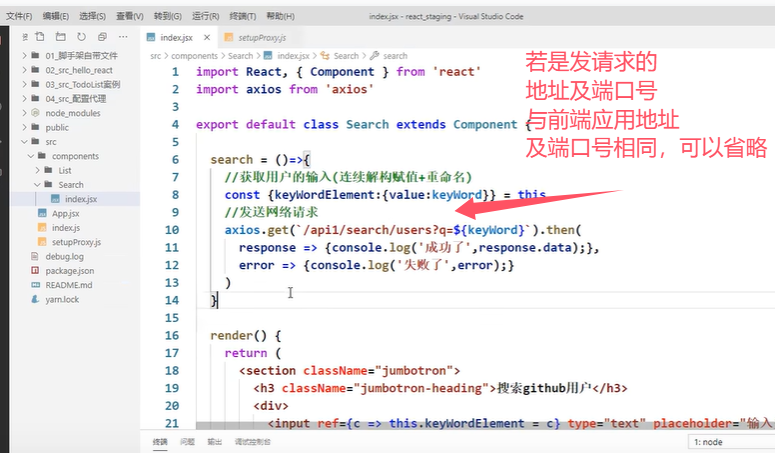Click the New File icon in explorer toolbar
Image resolution: width=775 pixels, height=453 pixels.
tap(40, 37)
